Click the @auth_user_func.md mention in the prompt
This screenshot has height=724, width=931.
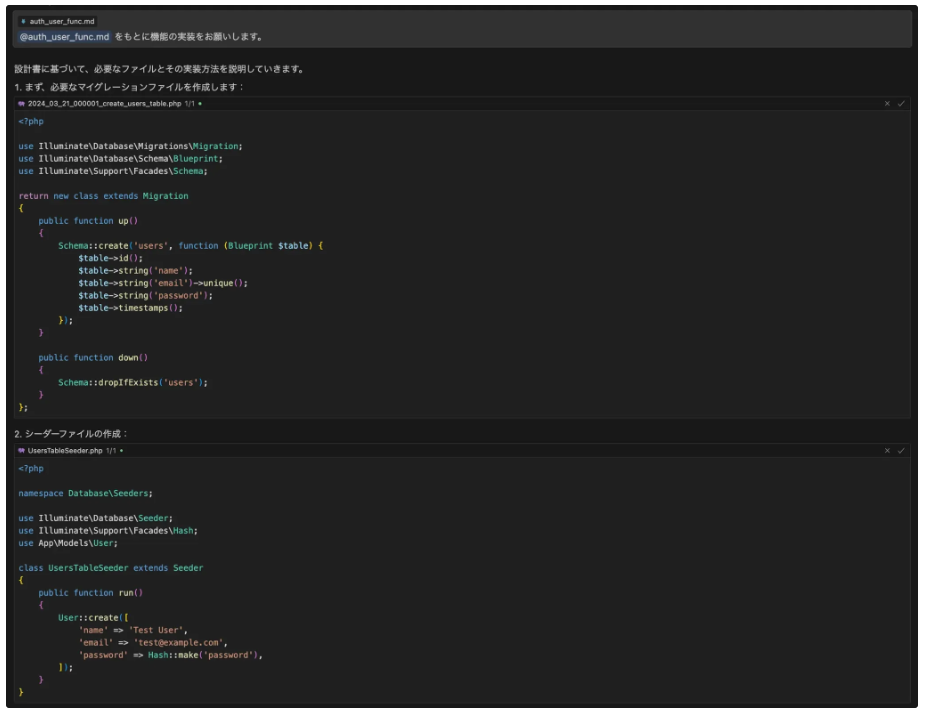[x=64, y=37]
